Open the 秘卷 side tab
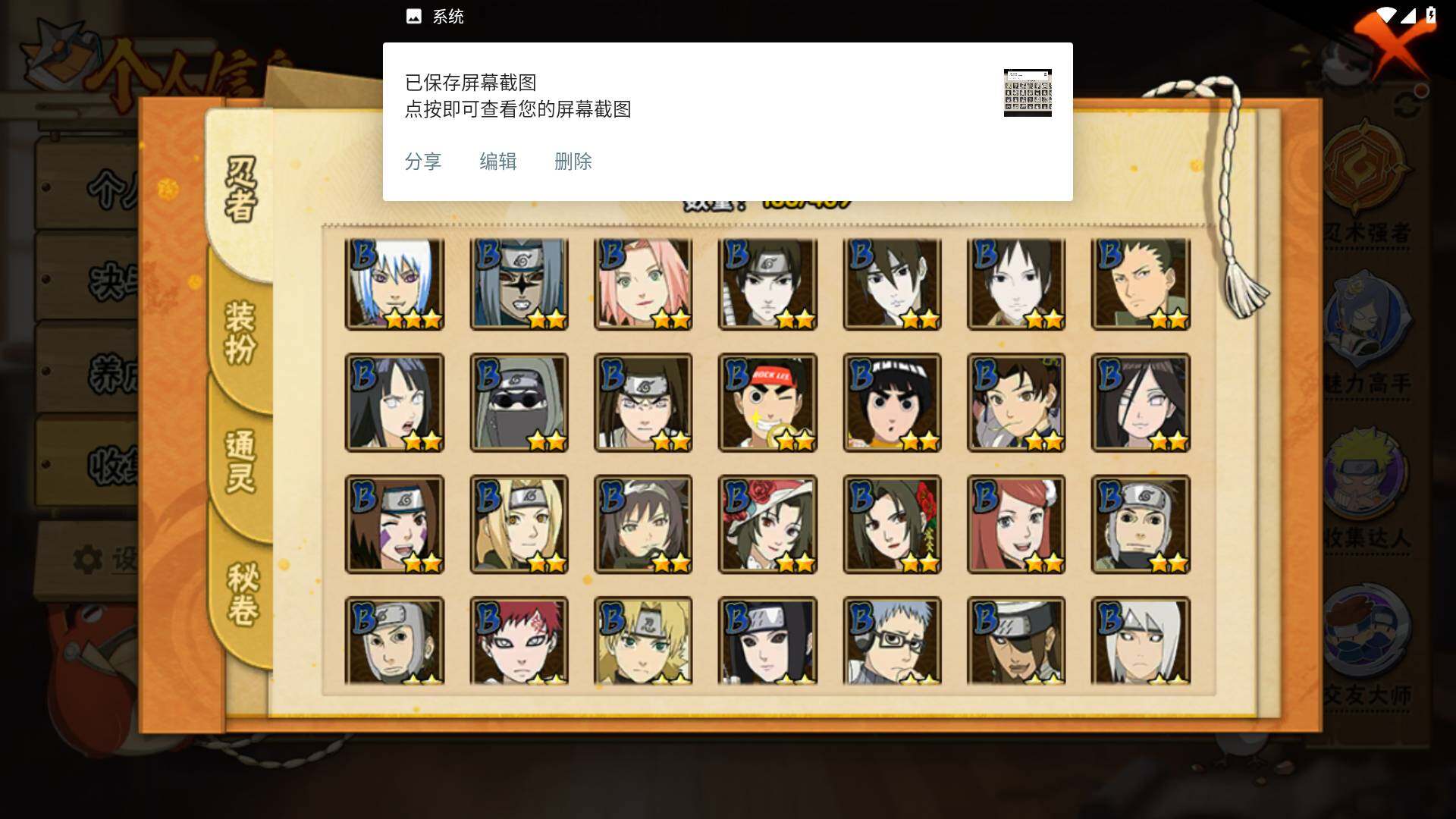The height and width of the screenshot is (819, 1456). 243,593
